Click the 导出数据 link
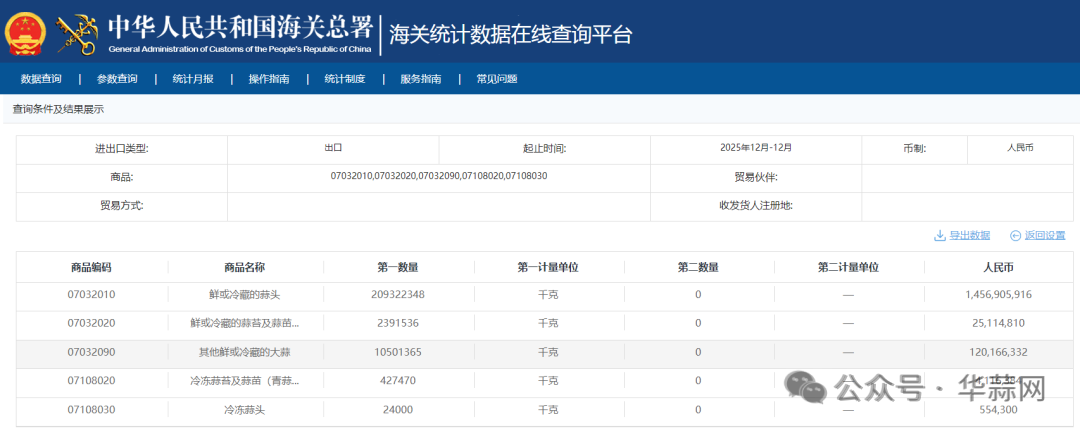This screenshot has height=431, width=1080. point(969,236)
